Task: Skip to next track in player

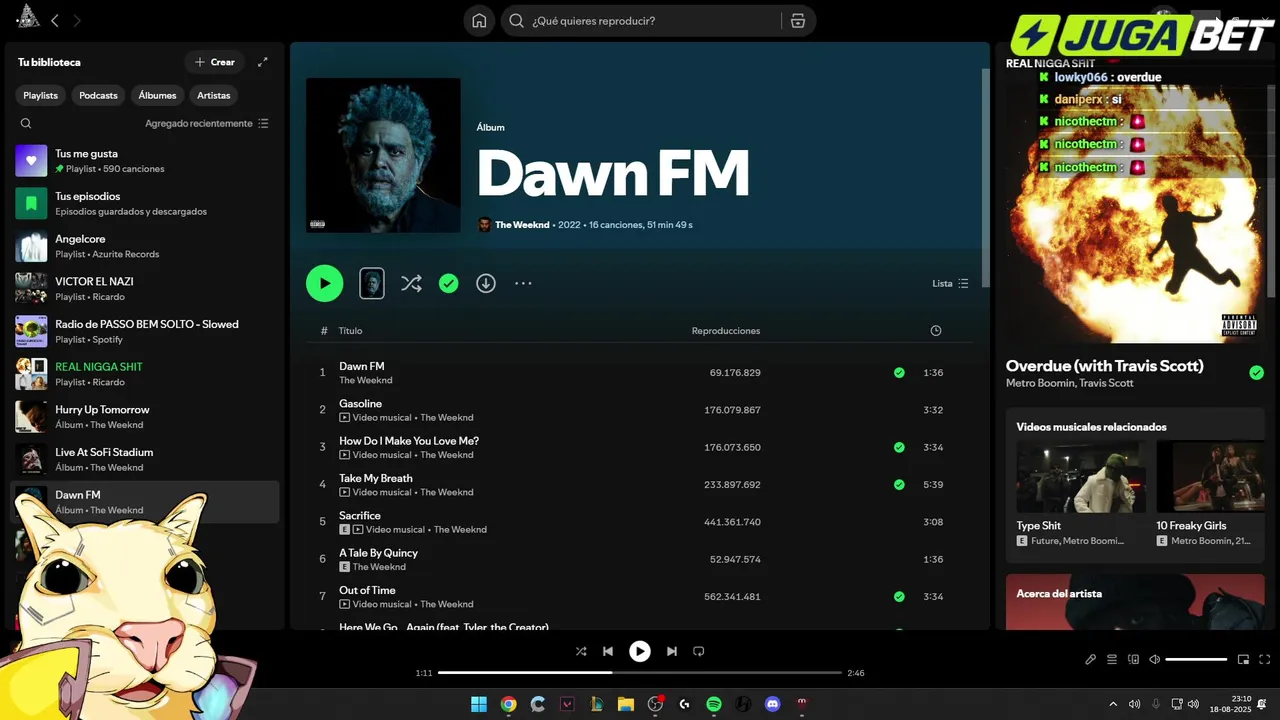Action: point(672,651)
